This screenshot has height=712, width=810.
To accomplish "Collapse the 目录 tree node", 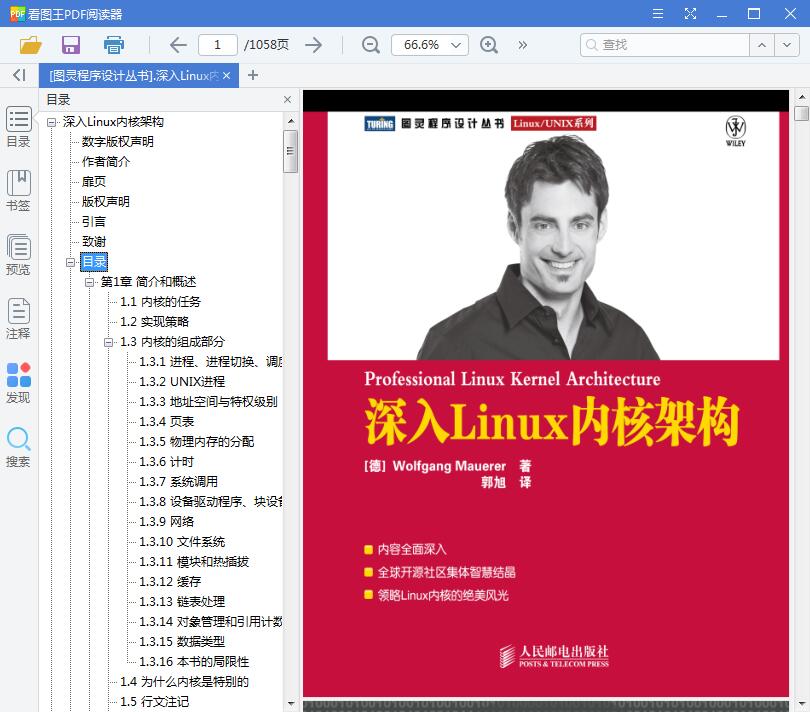I will pyautogui.click(x=70, y=262).
